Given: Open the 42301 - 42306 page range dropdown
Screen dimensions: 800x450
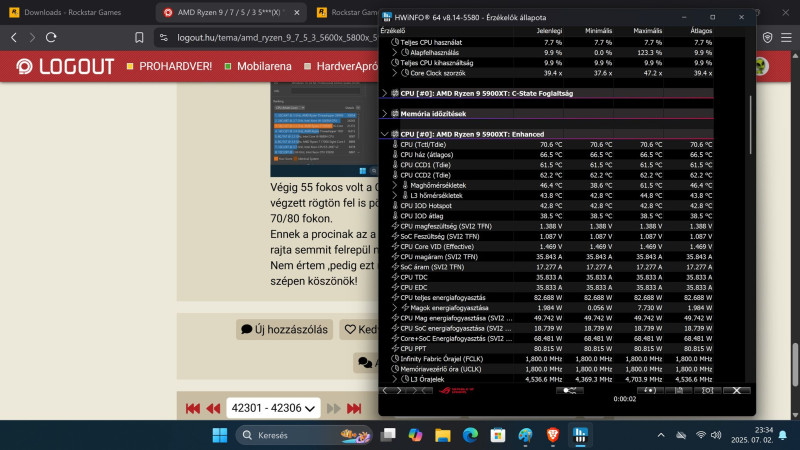Looking at the screenshot, I should pyautogui.click(x=273, y=408).
